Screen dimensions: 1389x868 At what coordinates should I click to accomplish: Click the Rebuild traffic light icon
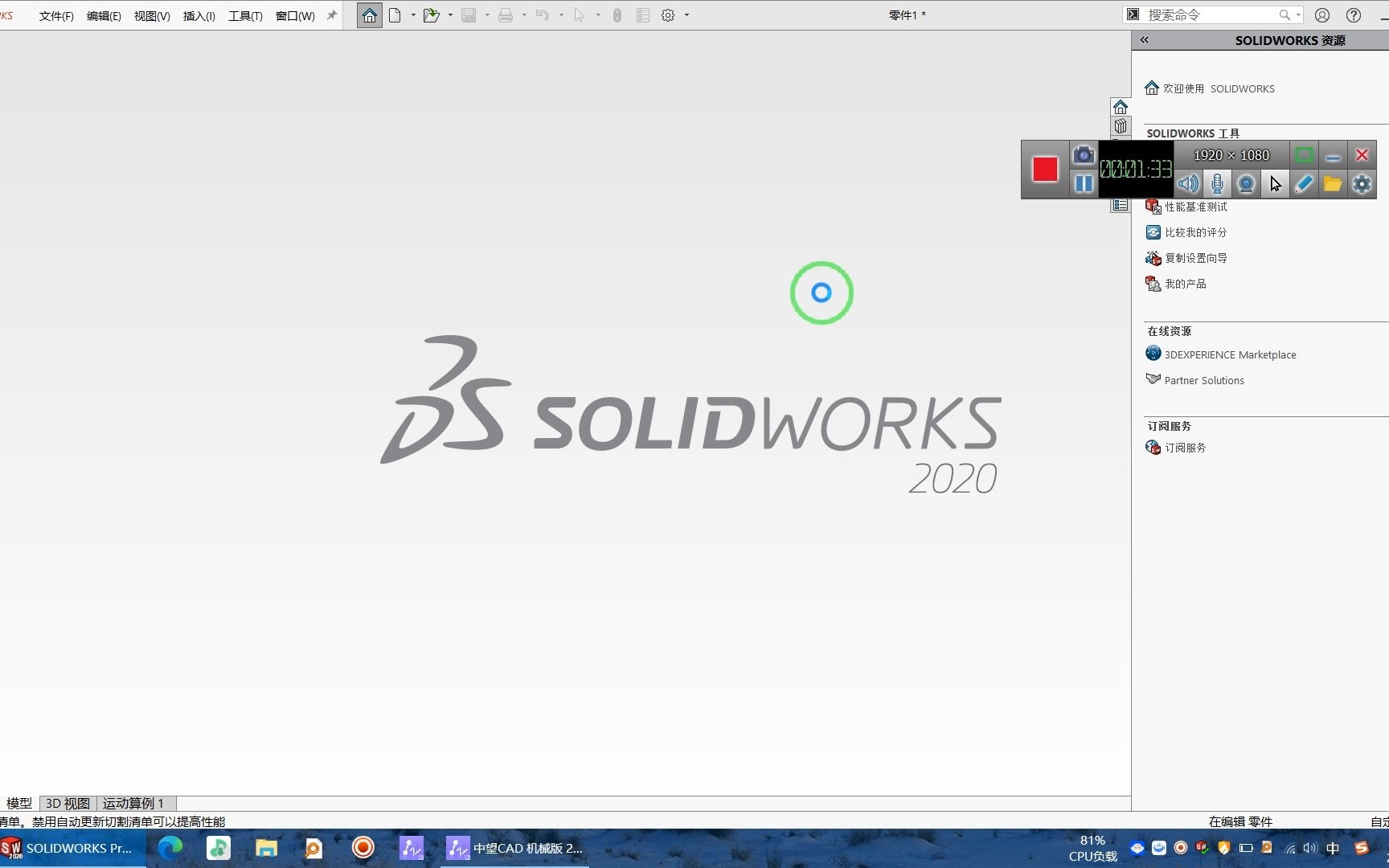point(617,15)
